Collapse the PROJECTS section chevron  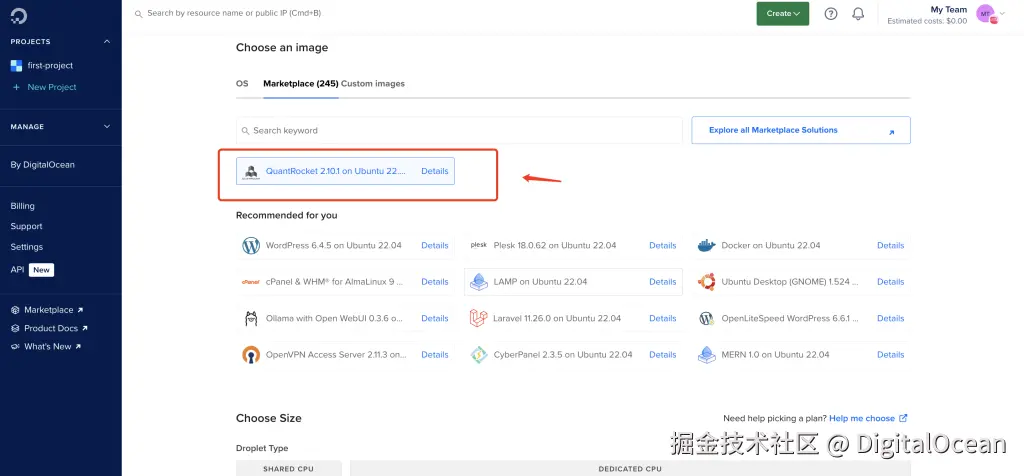click(107, 42)
